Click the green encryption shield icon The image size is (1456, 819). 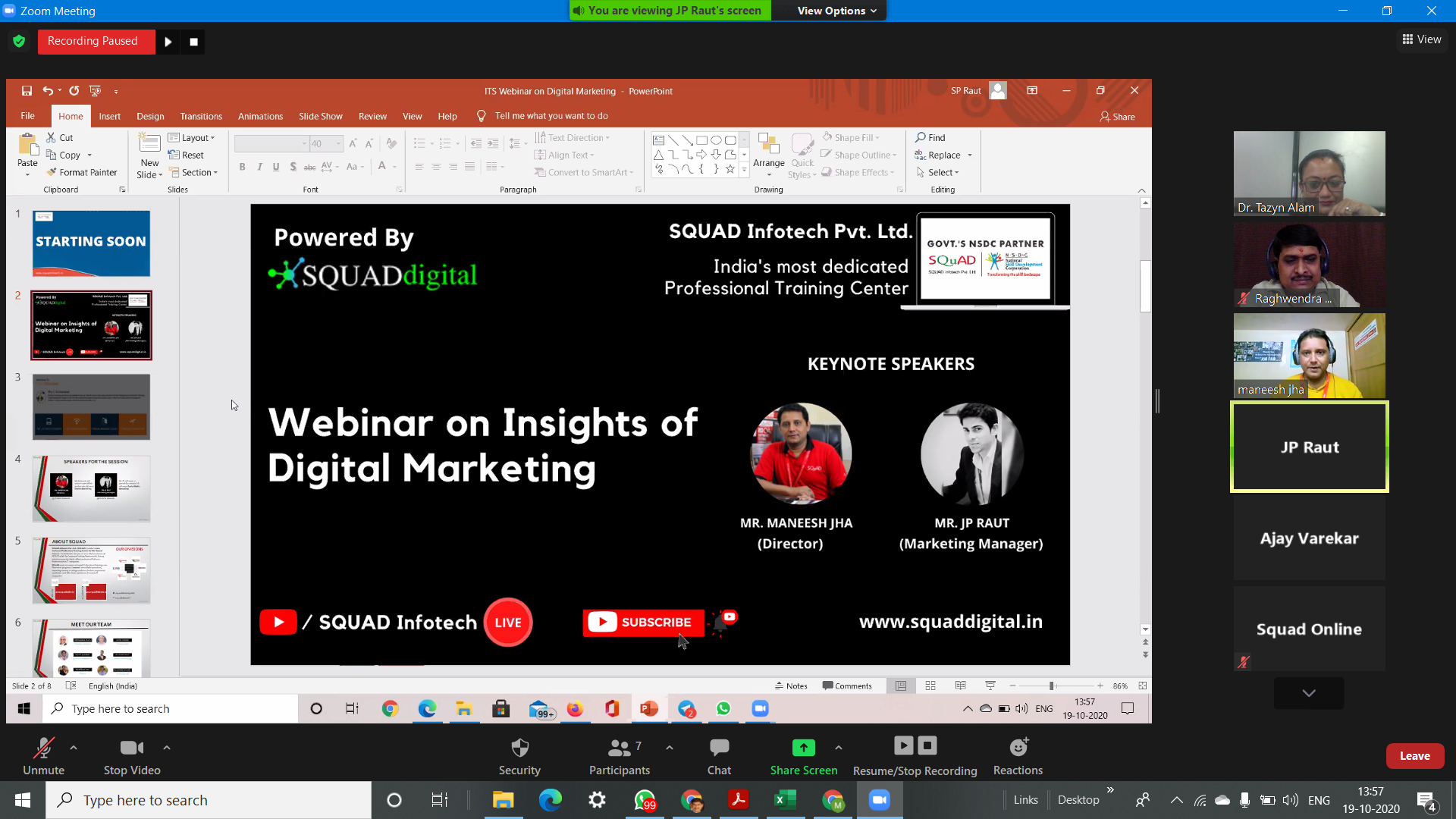[19, 41]
